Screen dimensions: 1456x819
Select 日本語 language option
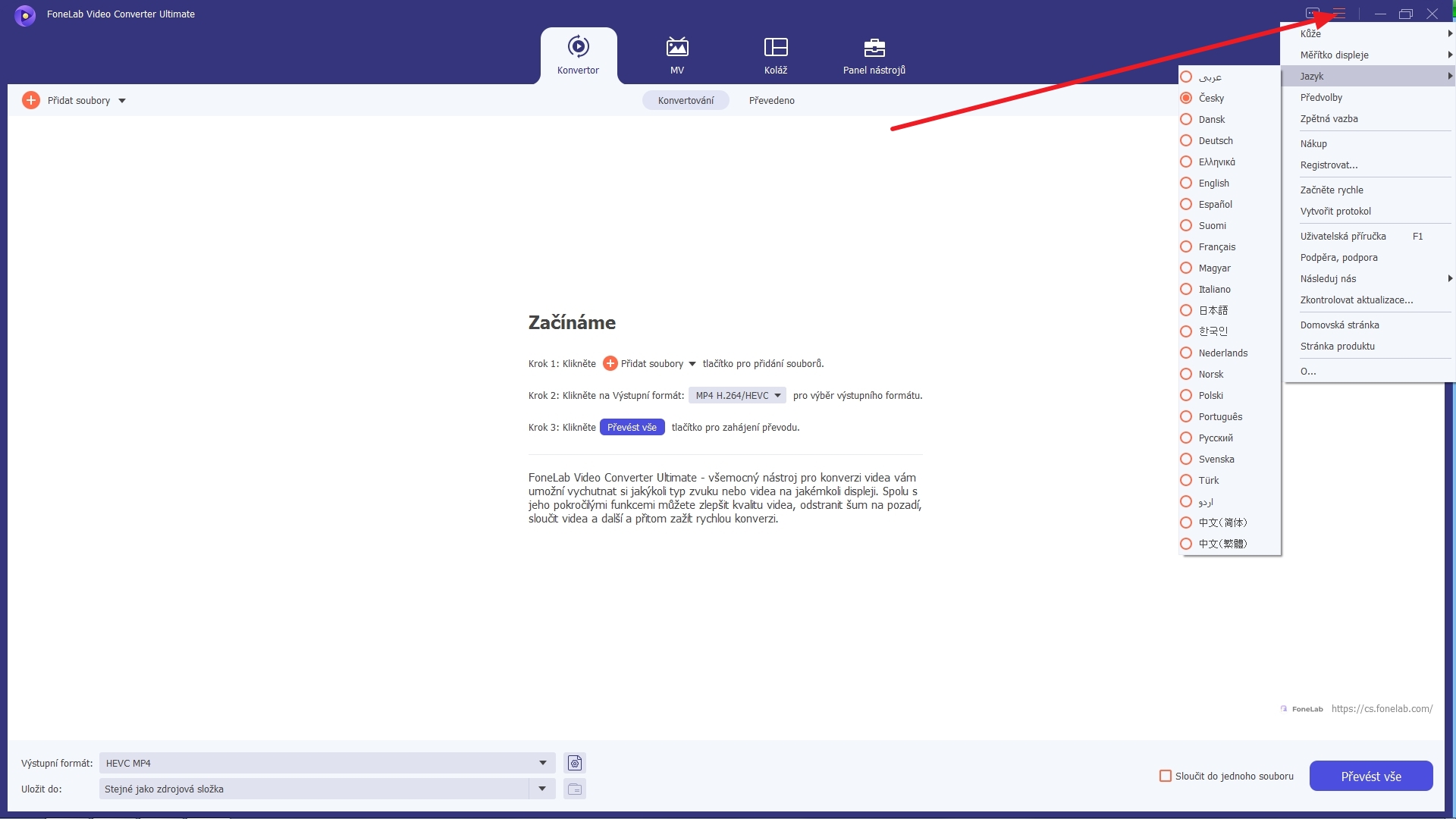click(x=1229, y=310)
